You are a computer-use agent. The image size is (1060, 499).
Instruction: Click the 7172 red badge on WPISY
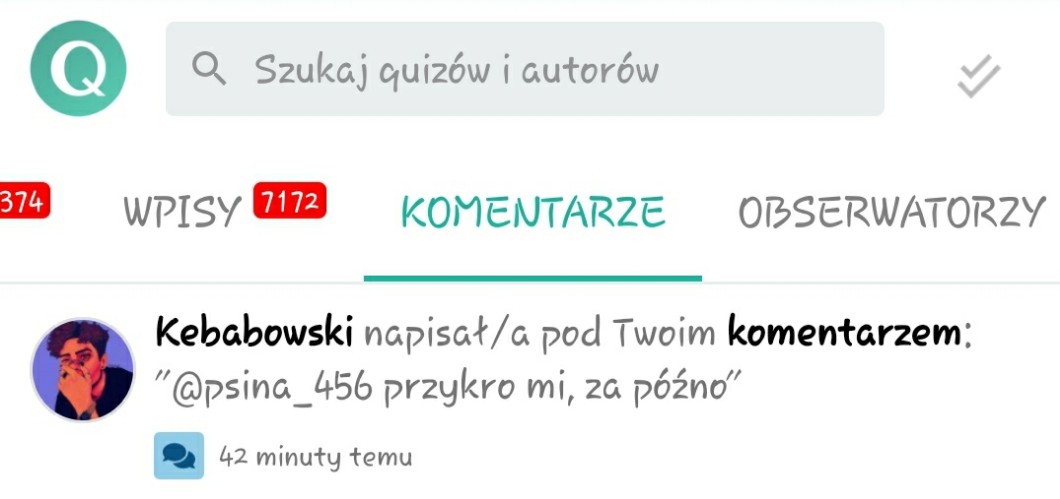pos(290,200)
